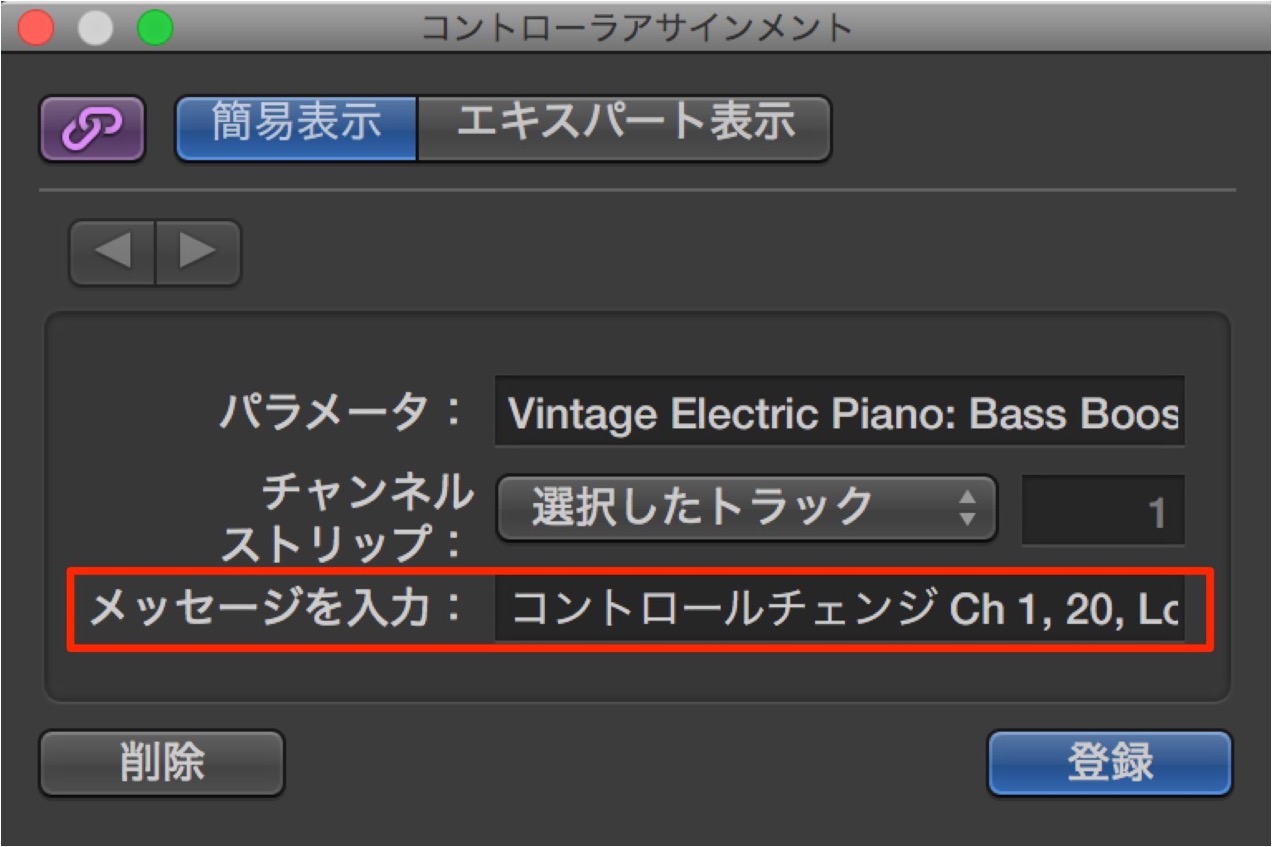
Task: Open the 選択したトラック channel strip dropdown
Action: coord(747,508)
